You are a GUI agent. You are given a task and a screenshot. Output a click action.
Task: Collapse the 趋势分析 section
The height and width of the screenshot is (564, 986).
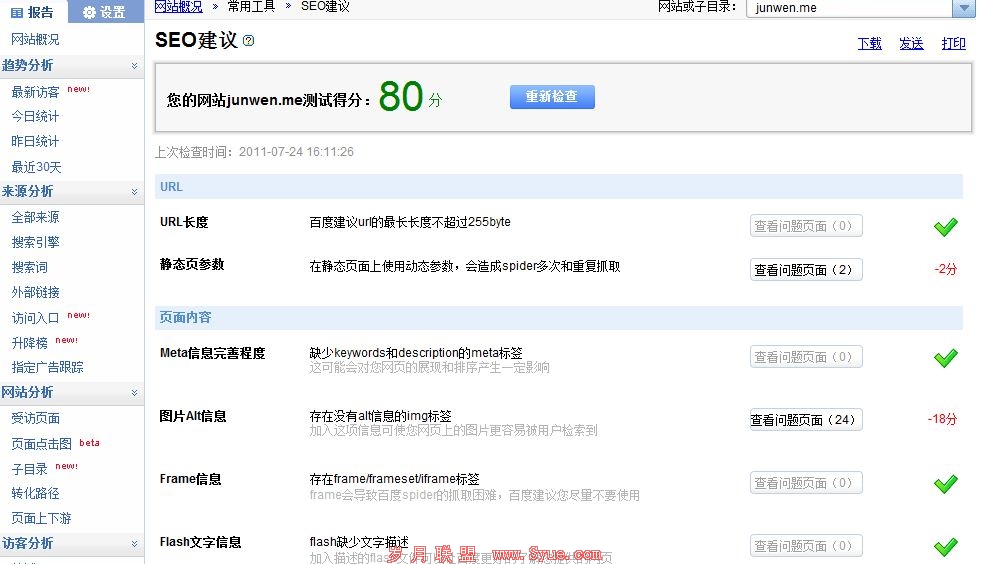click(x=134, y=66)
